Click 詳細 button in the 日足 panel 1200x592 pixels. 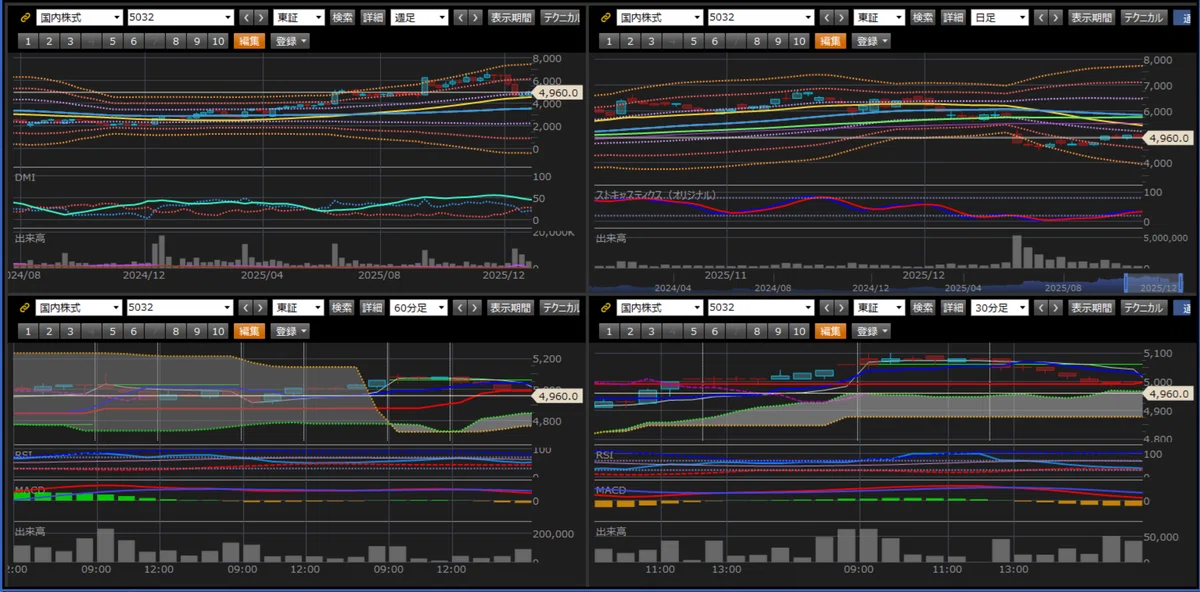pyautogui.click(x=954, y=18)
